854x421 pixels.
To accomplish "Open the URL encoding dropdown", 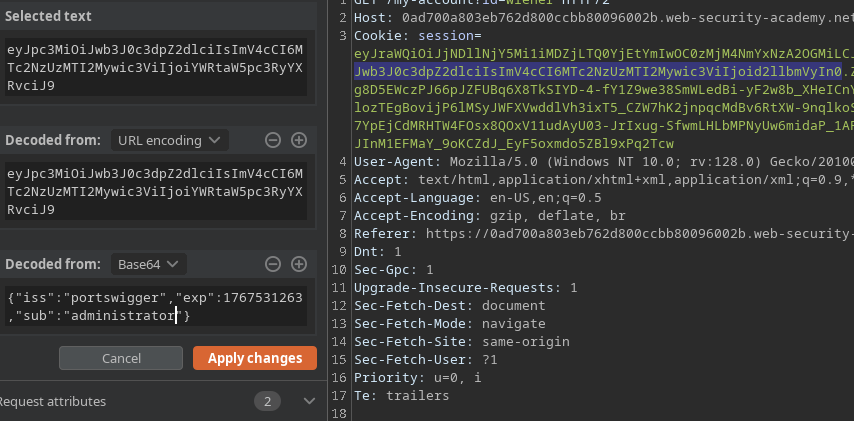I will [x=169, y=140].
